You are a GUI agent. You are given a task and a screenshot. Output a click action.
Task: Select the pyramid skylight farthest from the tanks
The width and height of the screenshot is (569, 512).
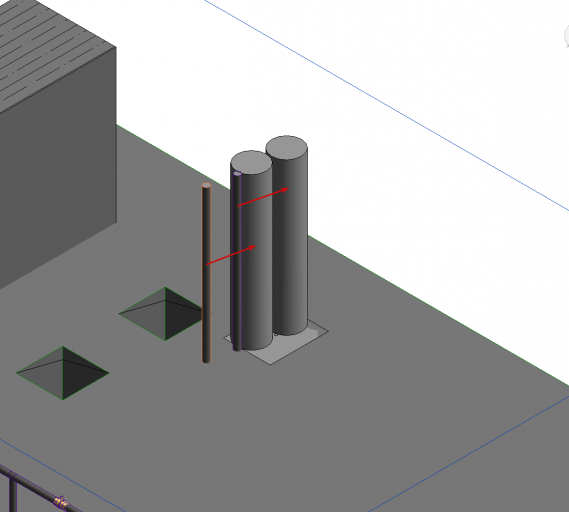coord(62,373)
